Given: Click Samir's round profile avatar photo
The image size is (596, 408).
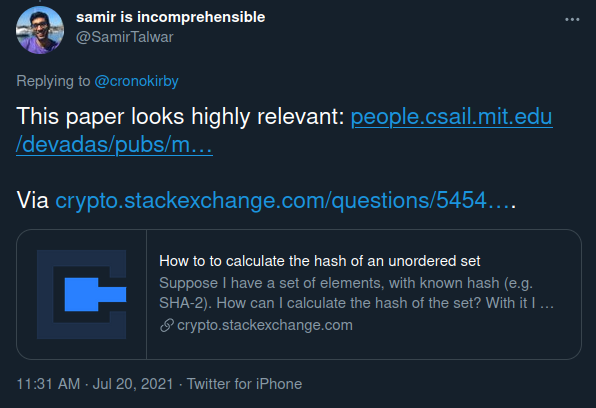Looking at the screenshot, I should point(40,30).
